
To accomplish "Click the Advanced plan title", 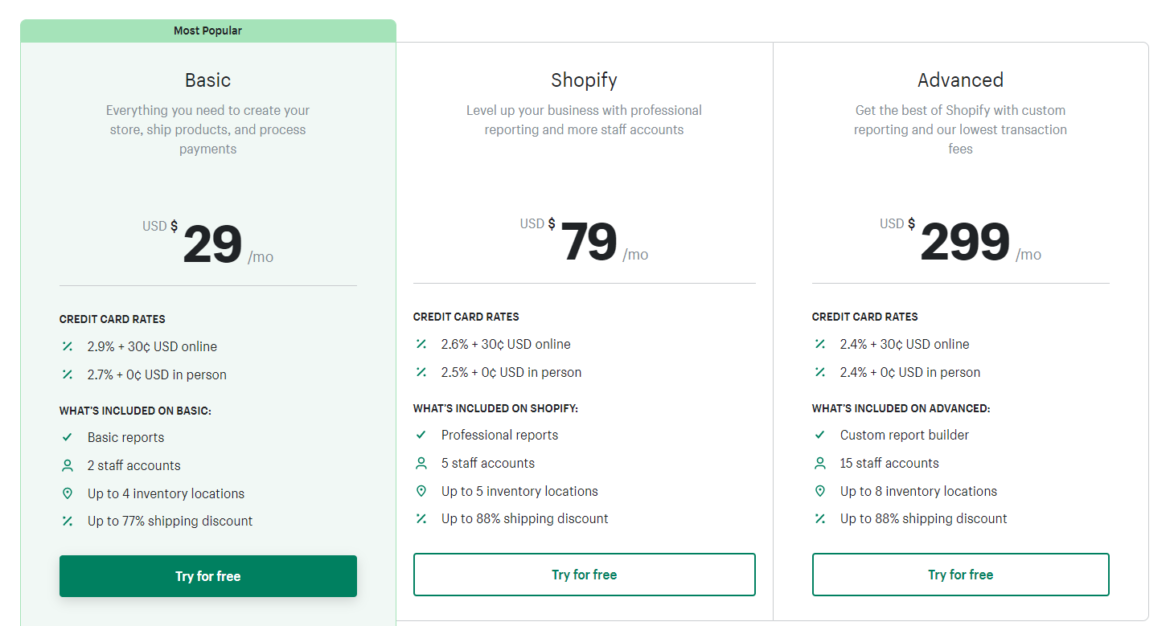I will coord(960,80).
